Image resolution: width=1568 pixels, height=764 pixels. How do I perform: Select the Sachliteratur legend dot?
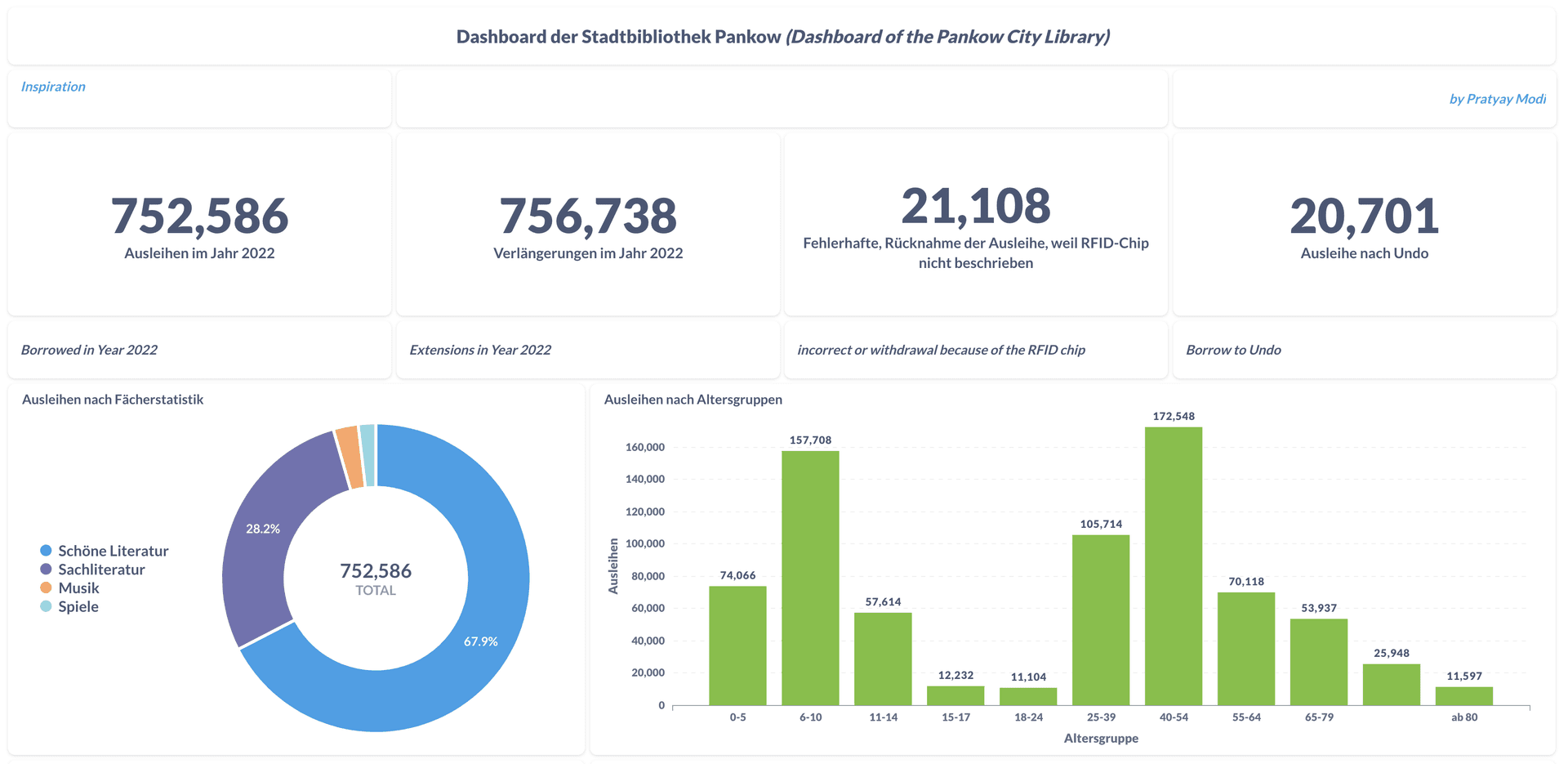(46, 570)
